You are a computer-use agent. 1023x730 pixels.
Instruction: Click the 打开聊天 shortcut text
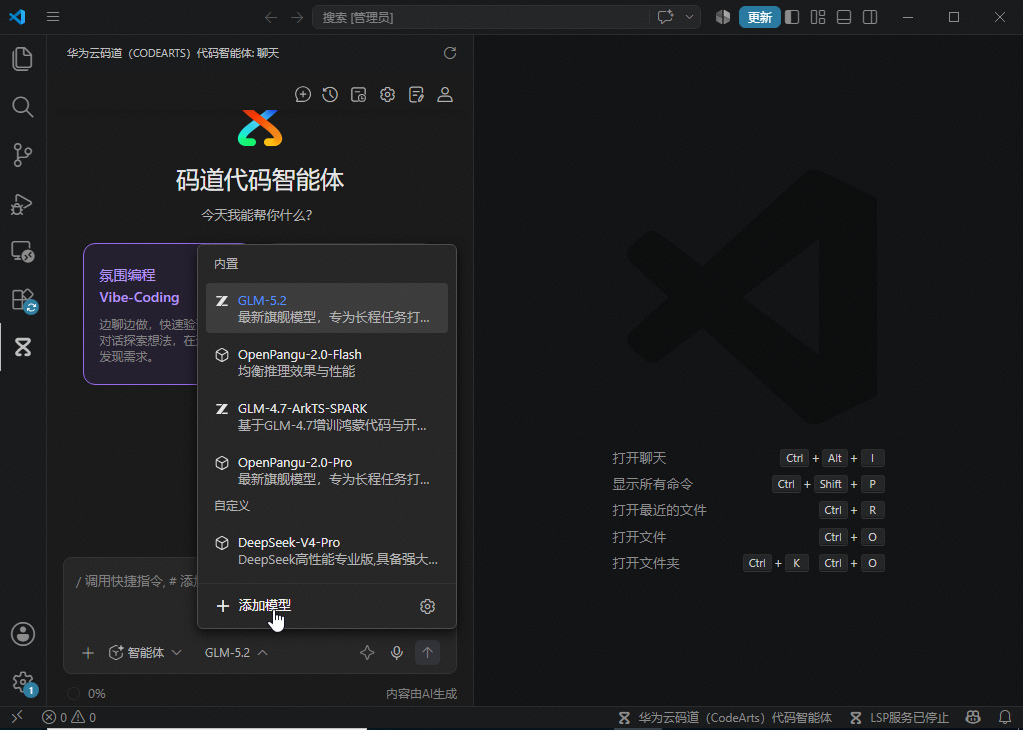click(x=639, y=458)
